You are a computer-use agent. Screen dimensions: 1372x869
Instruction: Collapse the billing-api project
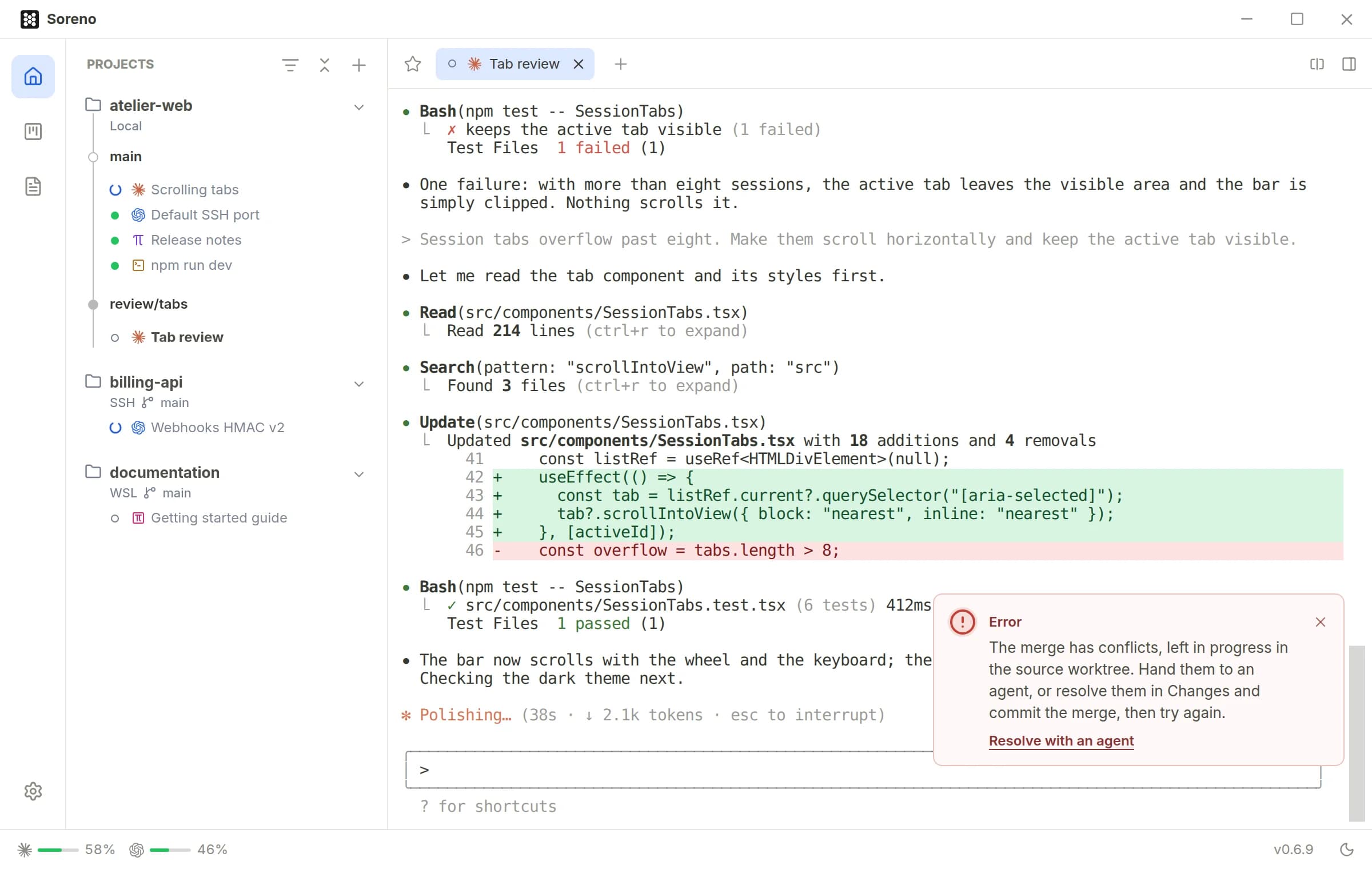(359, 384)
